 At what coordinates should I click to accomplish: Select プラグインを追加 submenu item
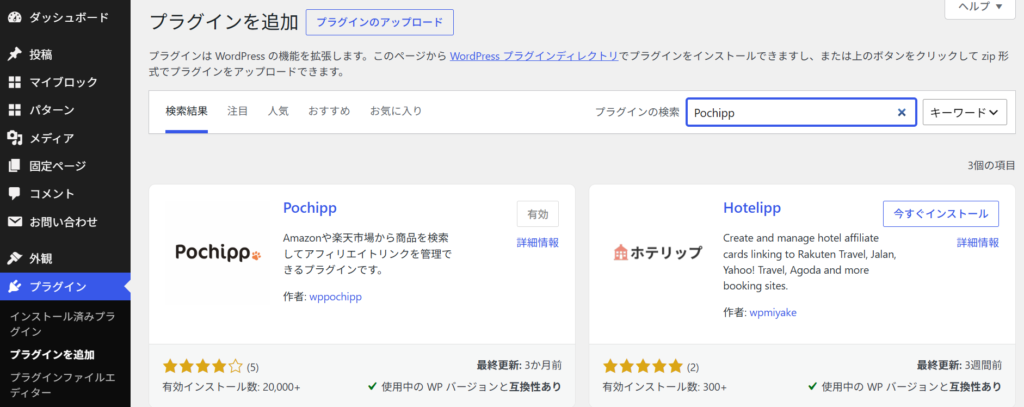pyautogui.click(x=52, y=355)
